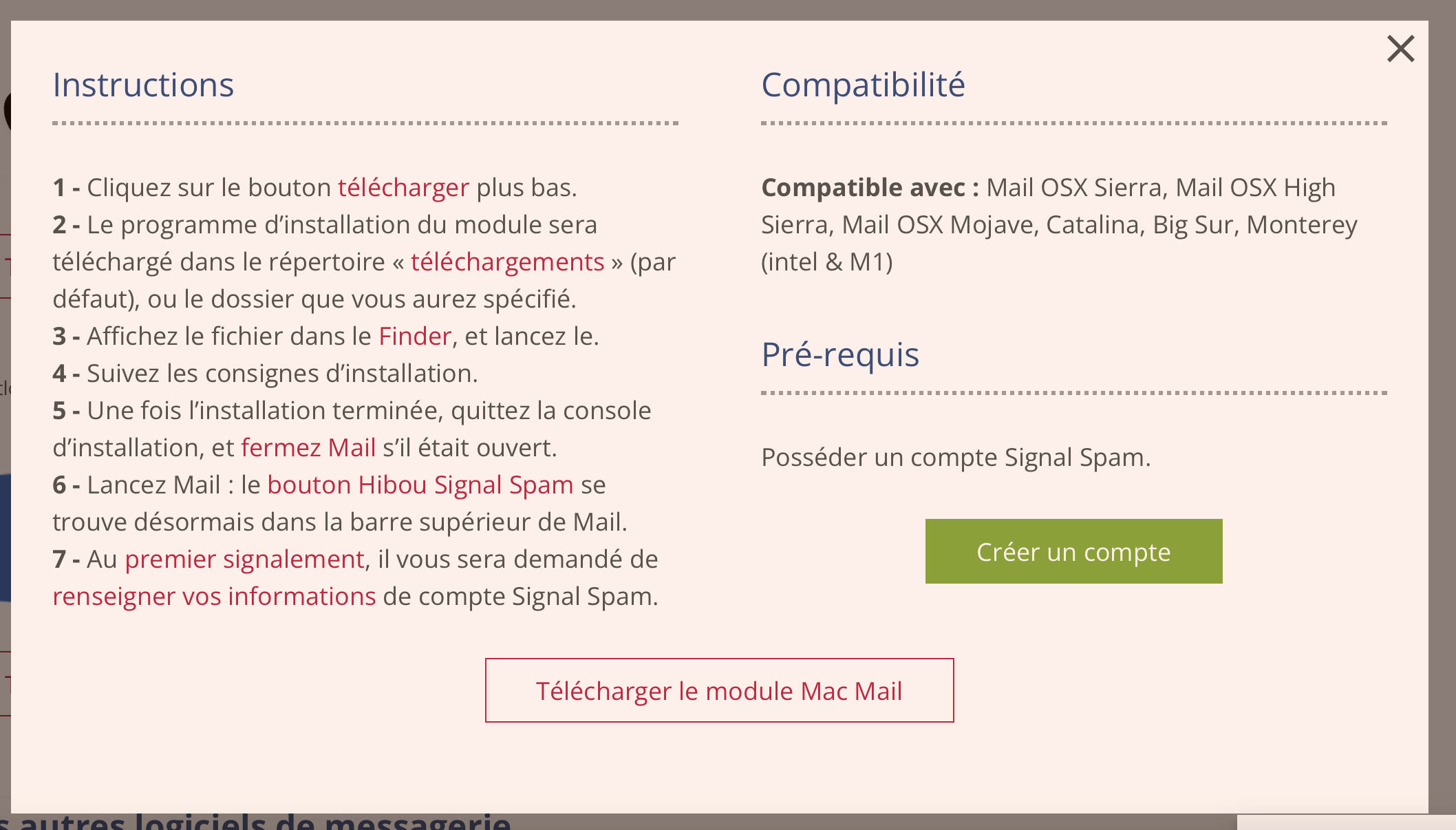The image size is (1456, 830).
Task: Click the Suivez les consignes d'installation step
Action: [x=282, y=373]
